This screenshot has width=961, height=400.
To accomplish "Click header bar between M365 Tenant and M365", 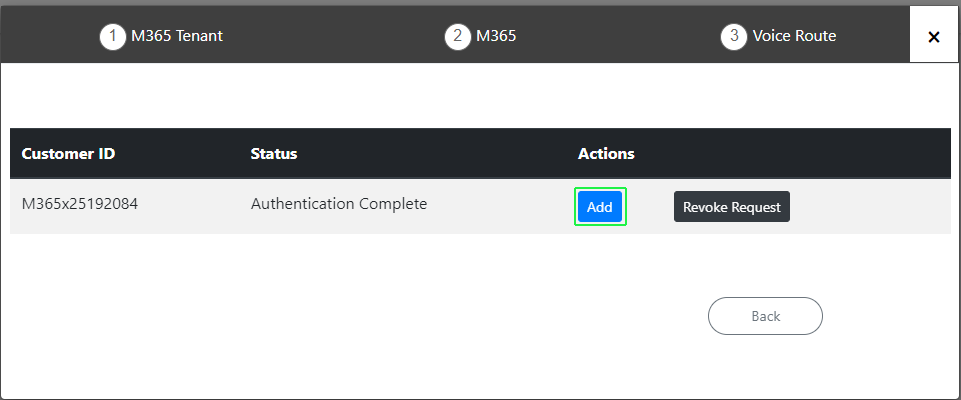I will [x=334, y=36].
